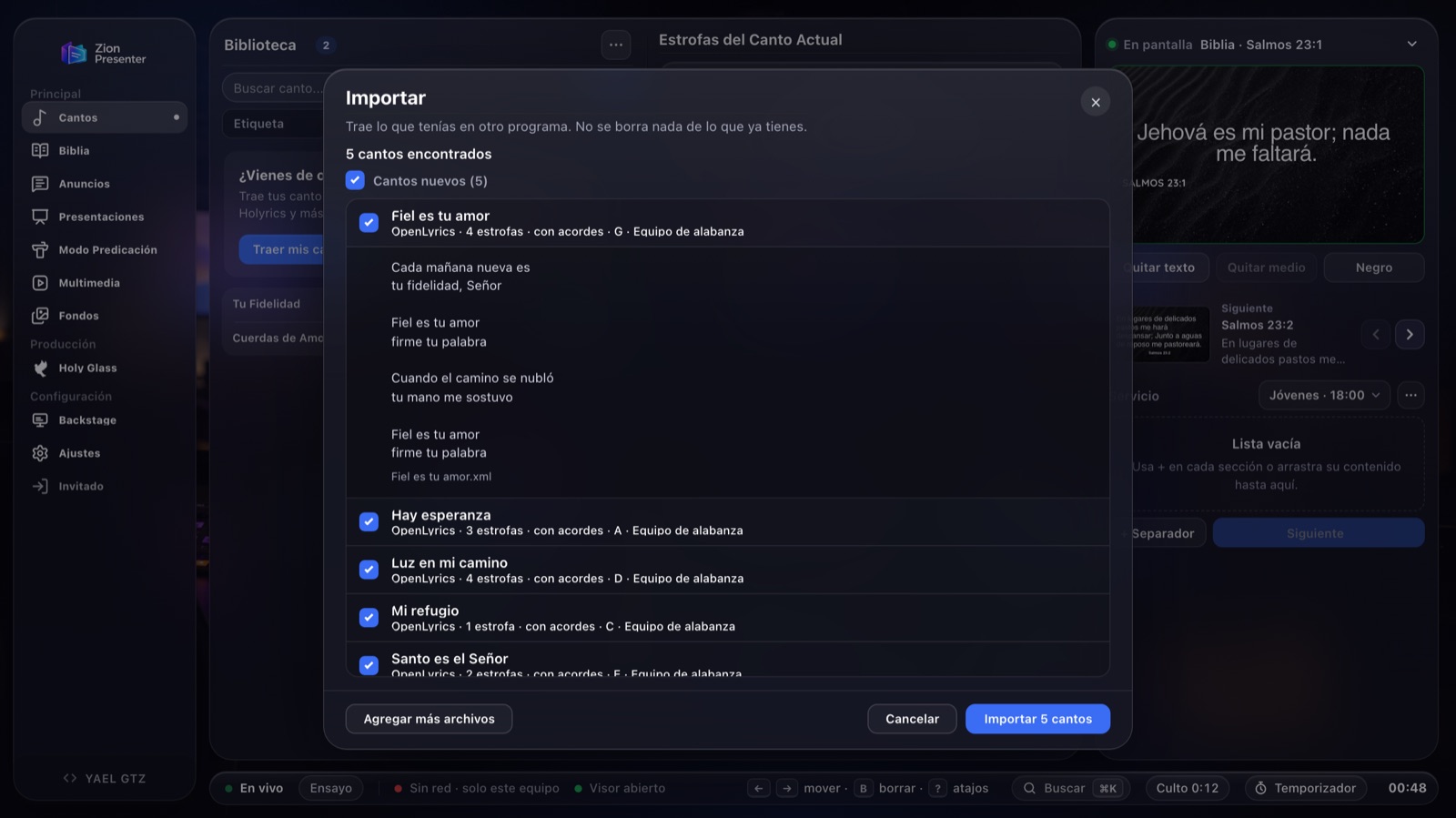Click the Buscar canto search field

(273, 88)
